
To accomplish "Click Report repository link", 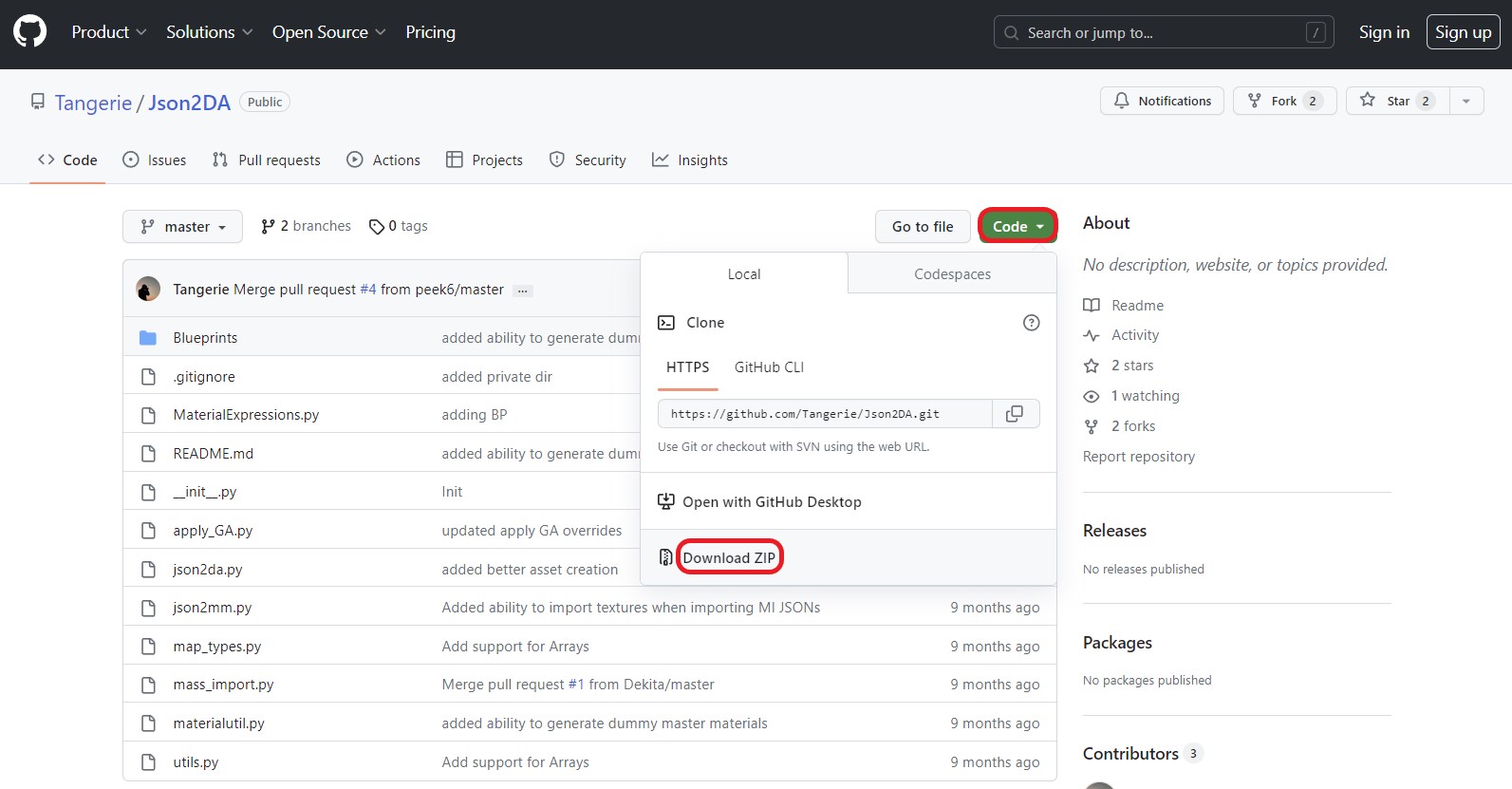I will (x=1139, y=457).
